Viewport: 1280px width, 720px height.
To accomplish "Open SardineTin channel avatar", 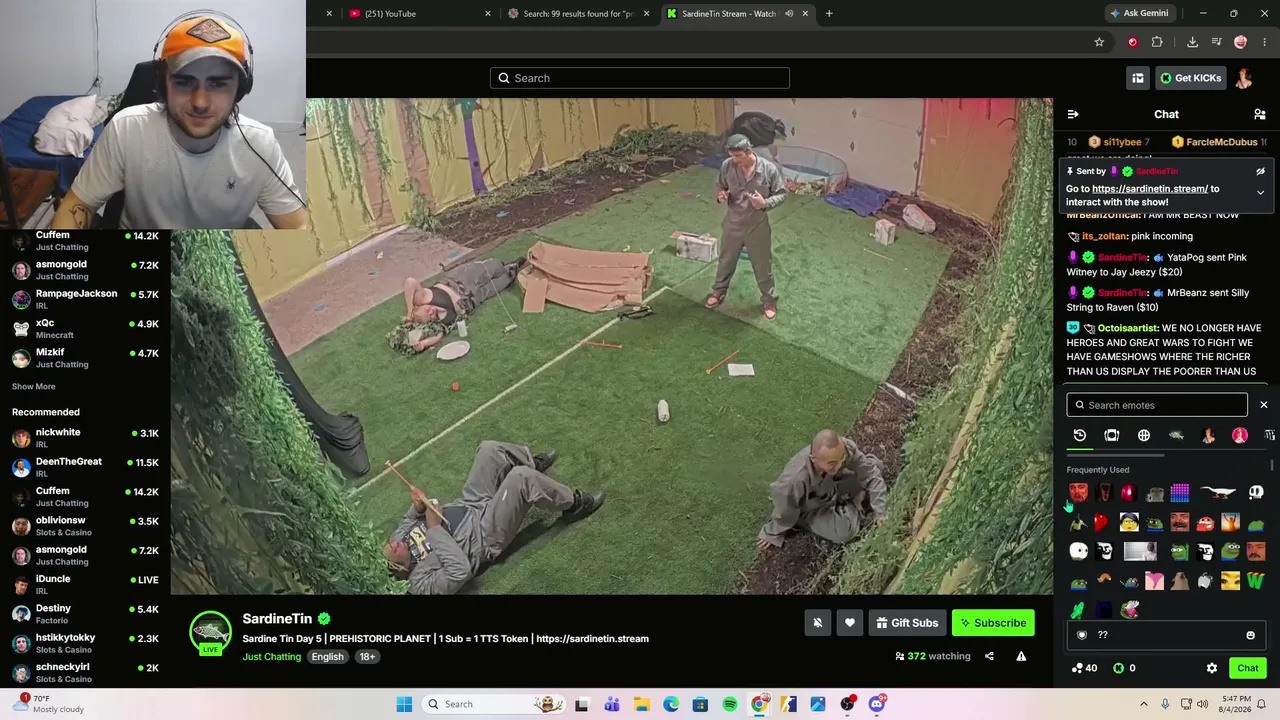I will 210,633.
